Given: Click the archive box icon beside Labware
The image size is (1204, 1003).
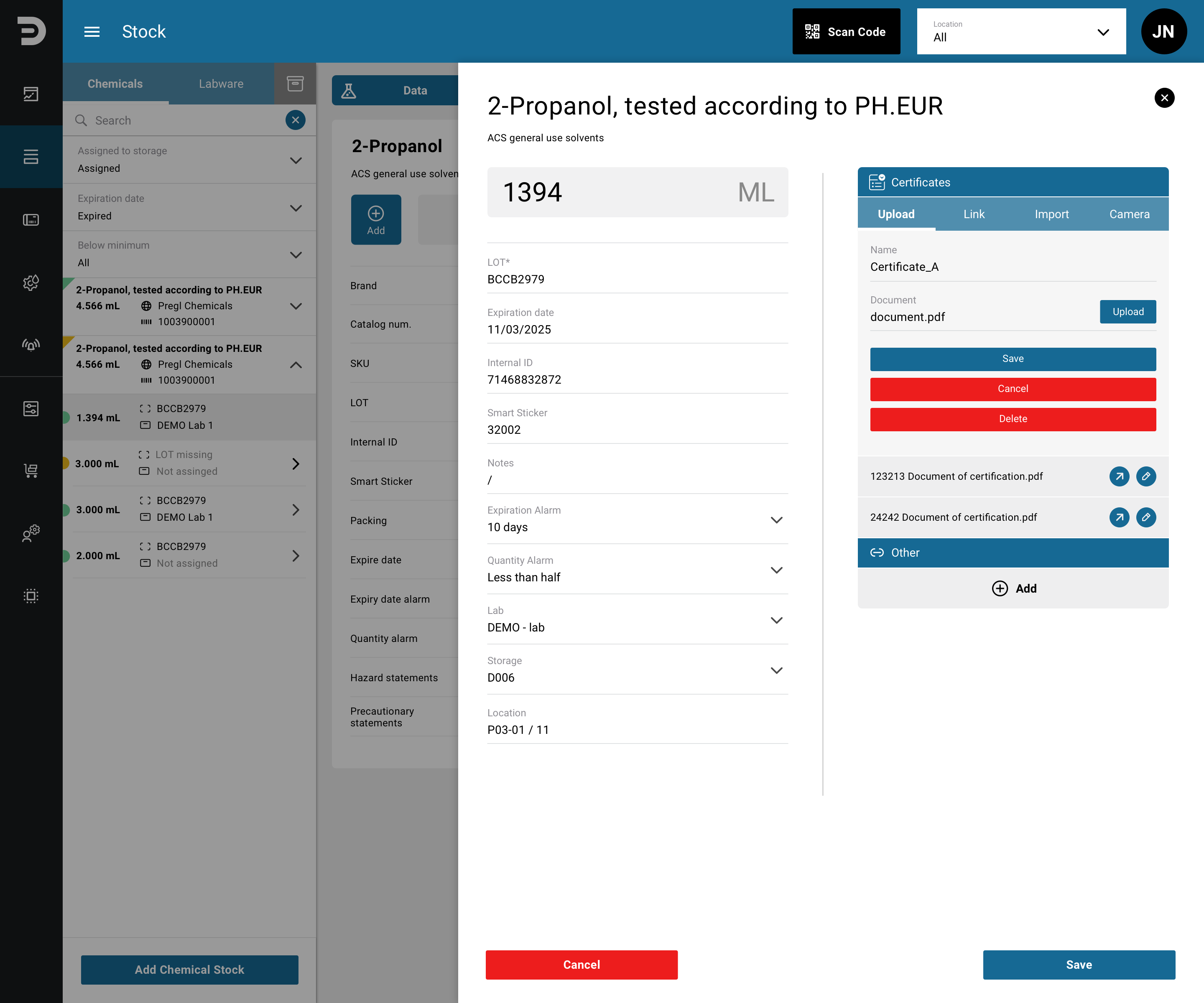Looking at the screenshot, I should pyautogui.click(x=295, y=84).
